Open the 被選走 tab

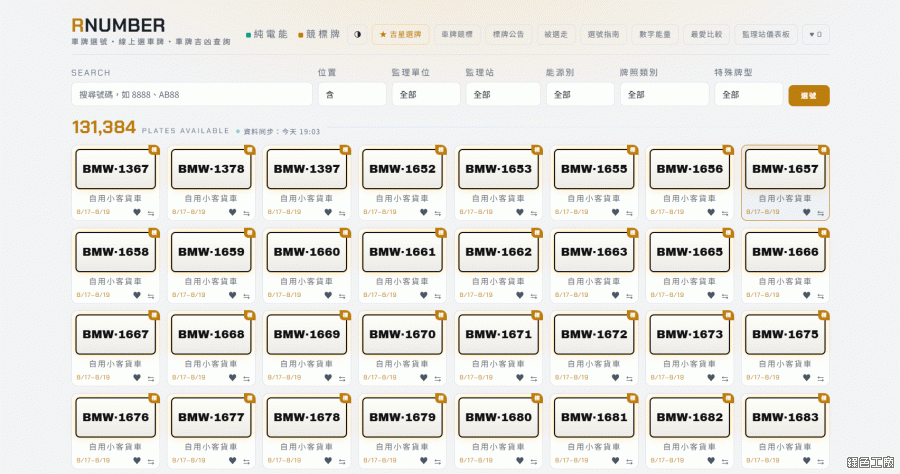pos(556,34)
